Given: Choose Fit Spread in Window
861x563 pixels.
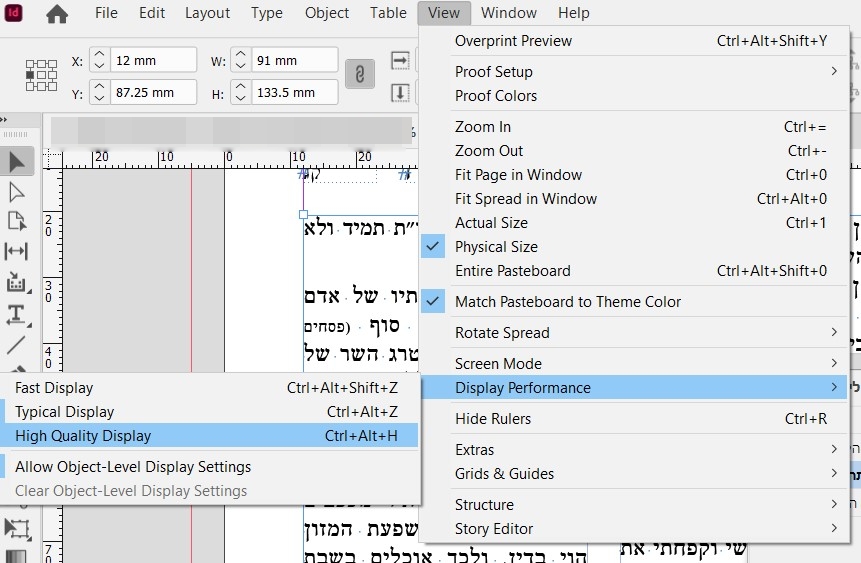Looking at the screenshot, I should pos(634,199).
